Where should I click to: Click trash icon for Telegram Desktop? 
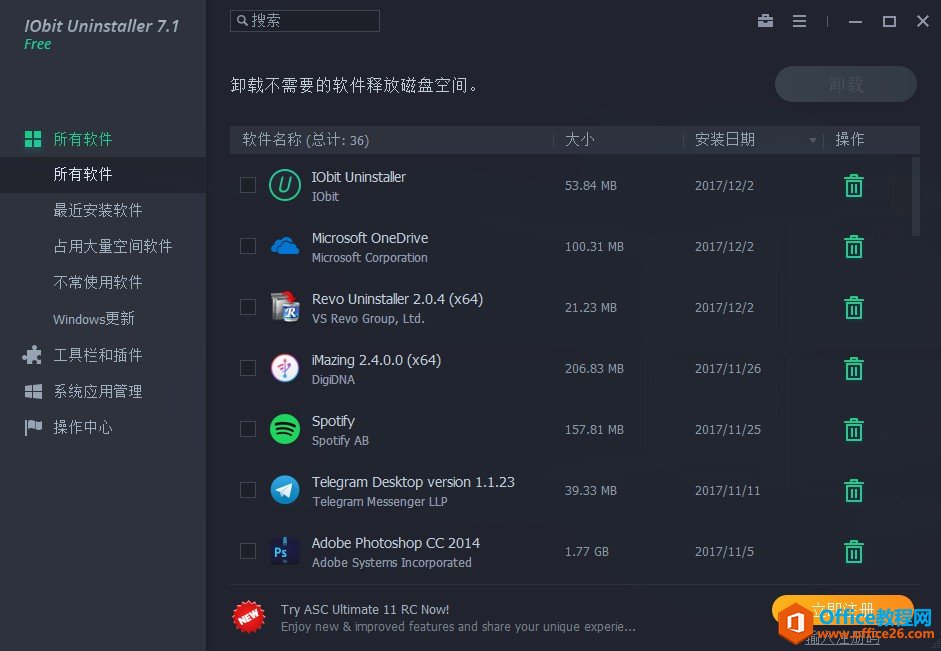[x=853, y=490]
